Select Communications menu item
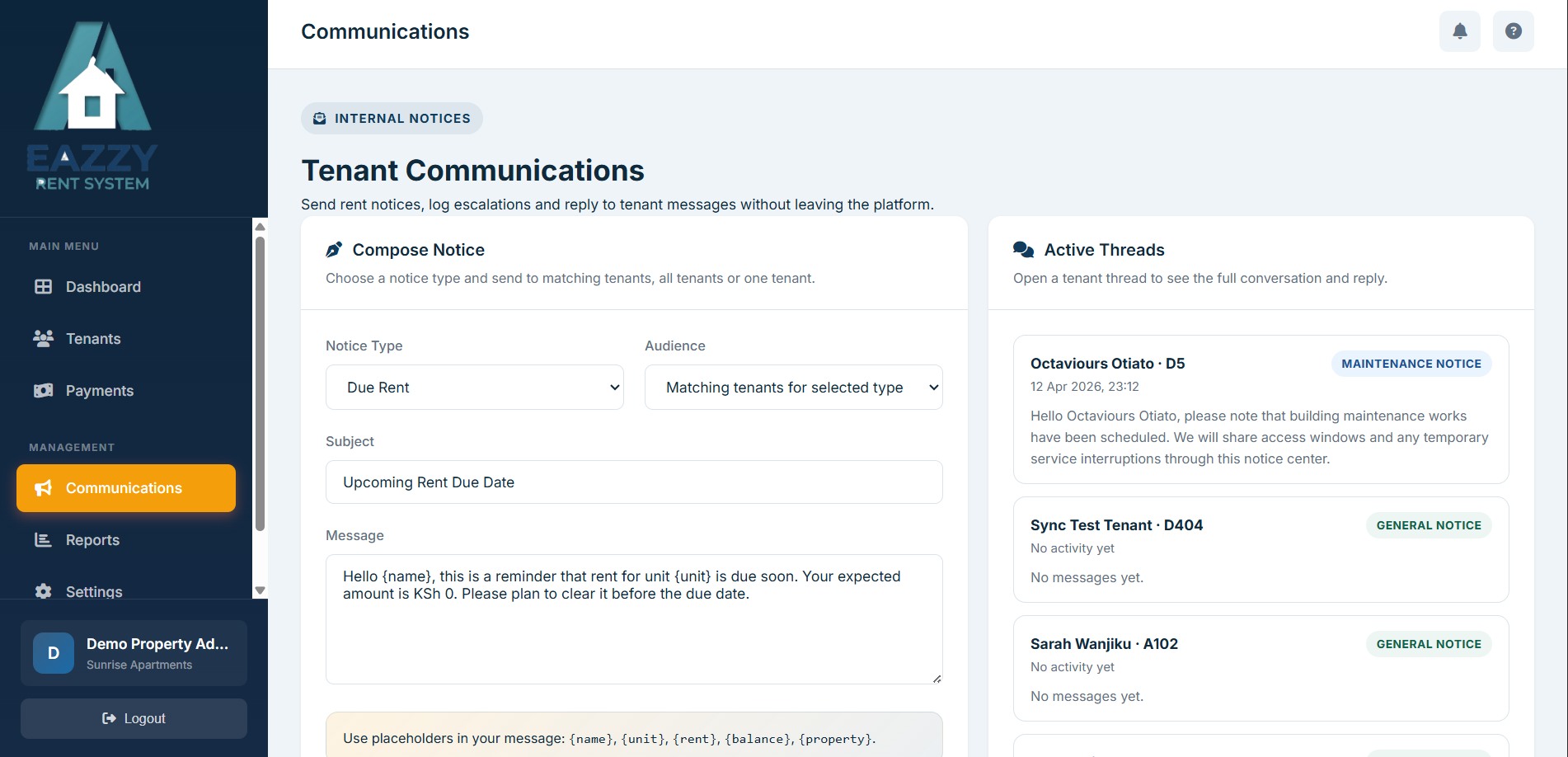This screenshot has height=757, width=1568. coord(126,488)
